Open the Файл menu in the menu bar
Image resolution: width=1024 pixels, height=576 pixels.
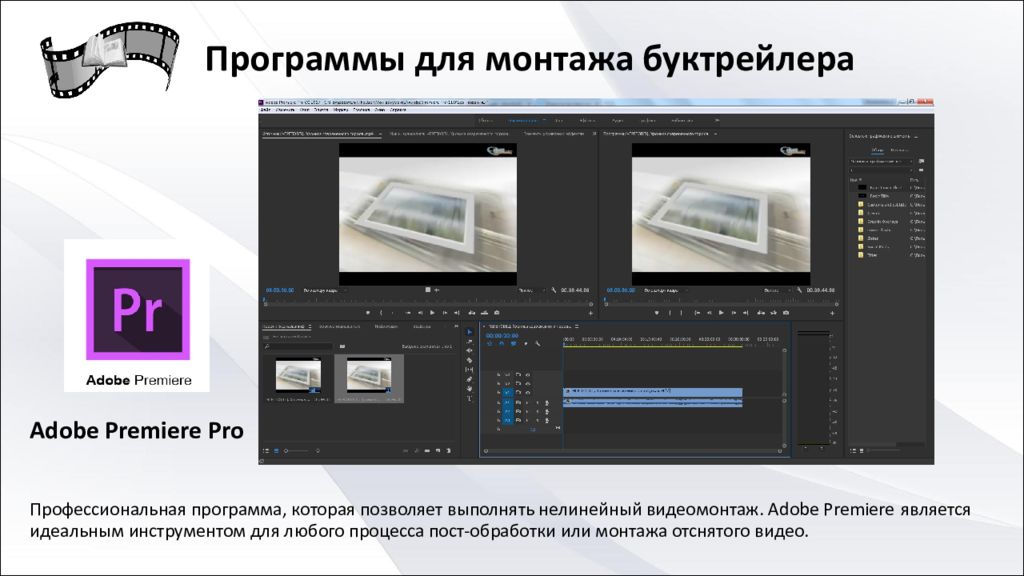tap(266, 110)
